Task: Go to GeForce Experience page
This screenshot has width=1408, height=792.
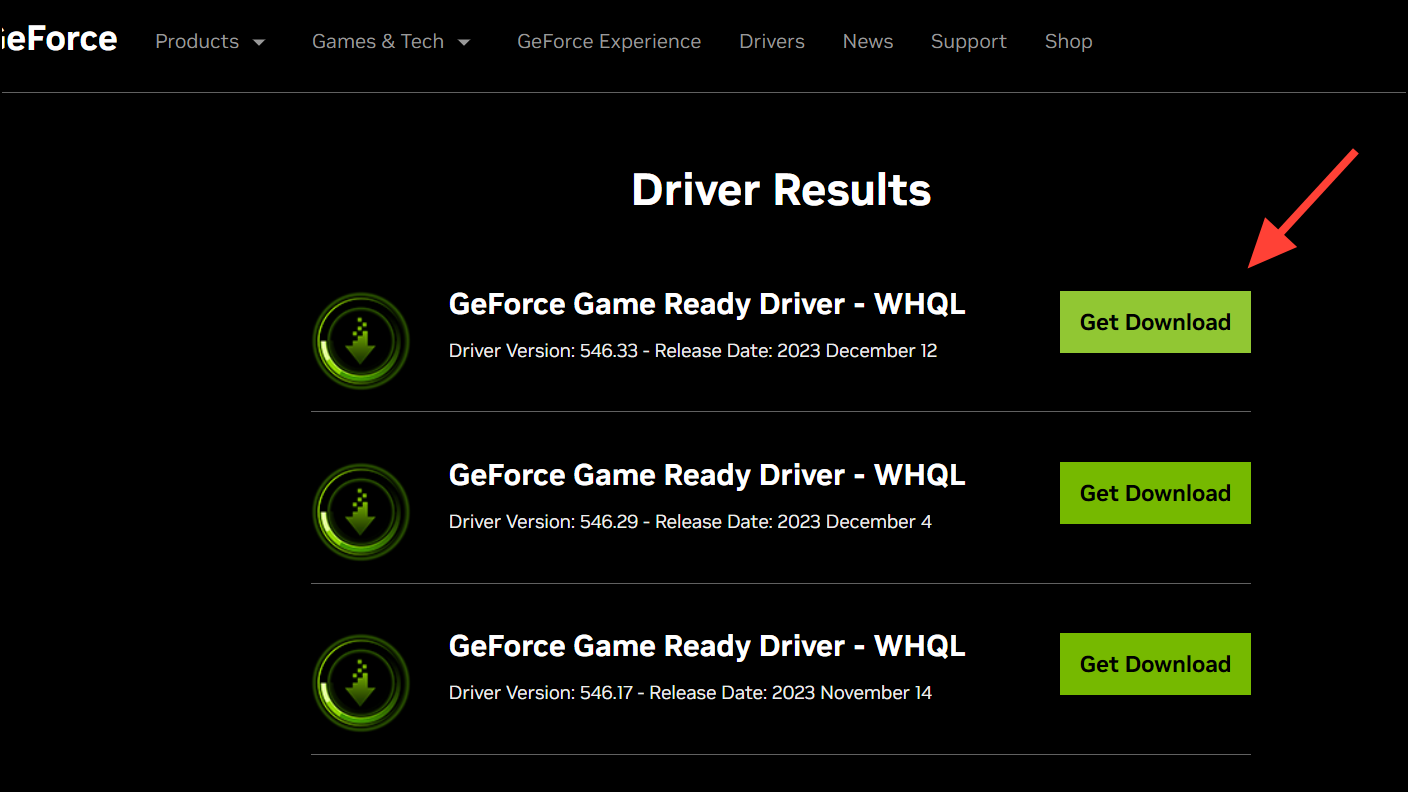Action: (x=609, y=41)
